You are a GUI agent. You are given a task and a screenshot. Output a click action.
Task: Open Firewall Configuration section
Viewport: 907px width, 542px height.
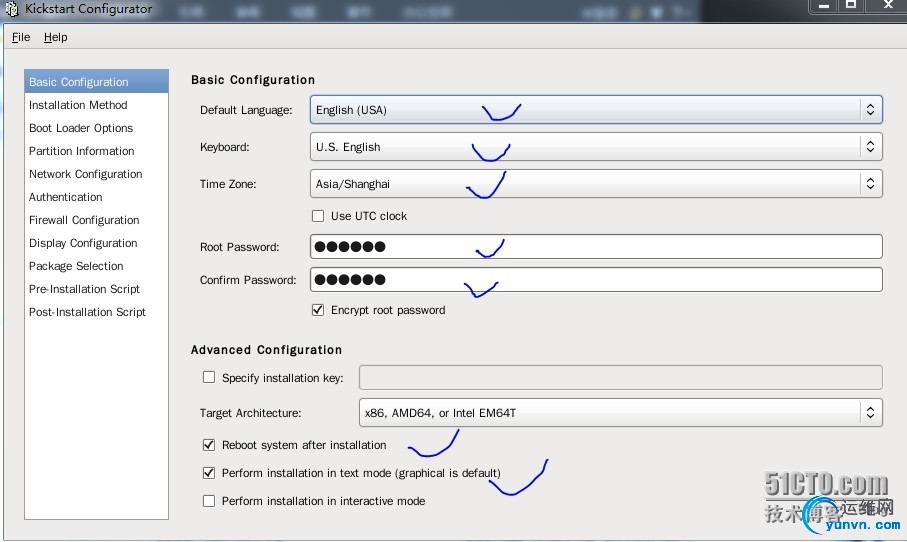pos(97,220)
